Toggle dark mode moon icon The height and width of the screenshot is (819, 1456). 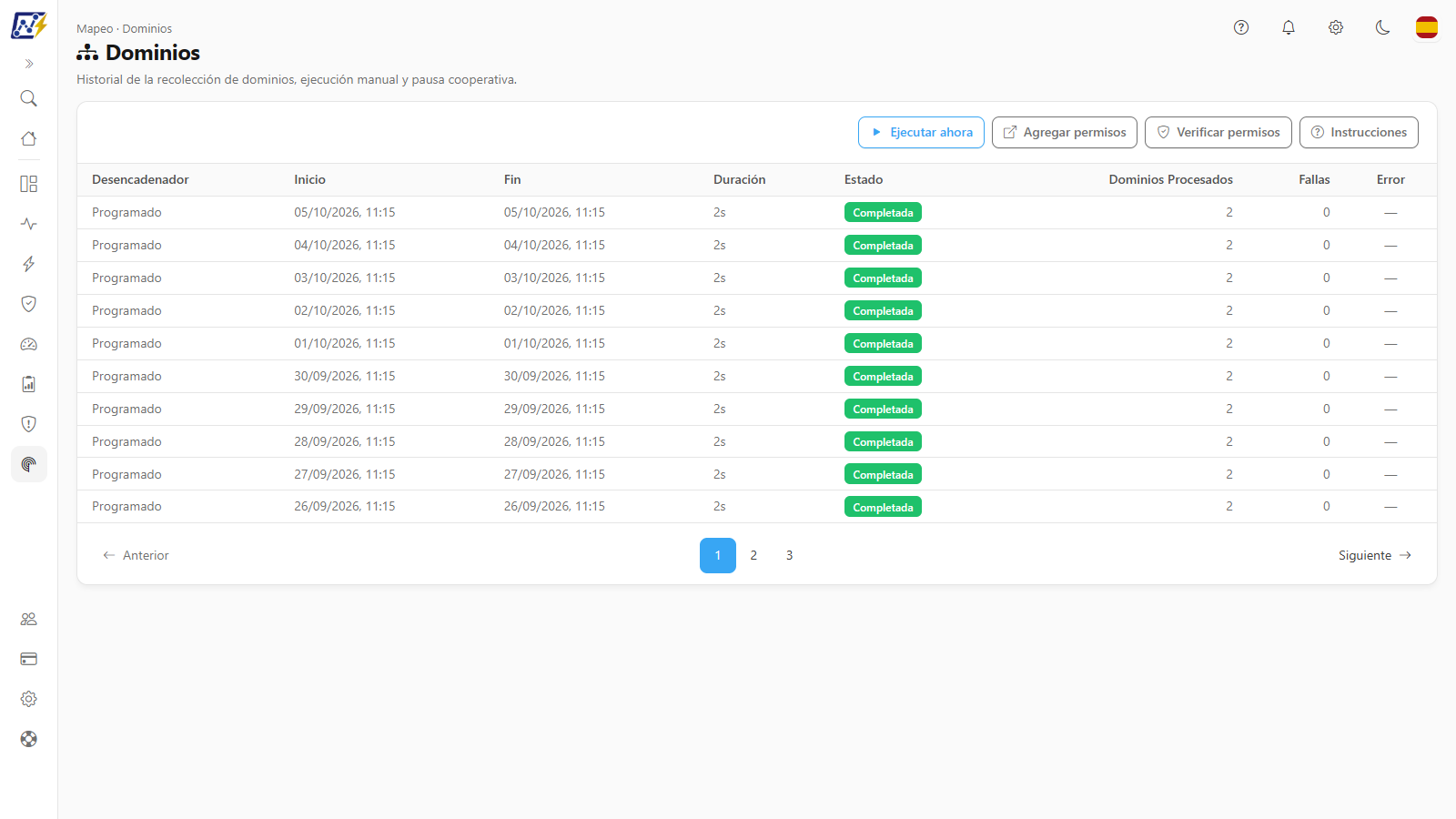1383,27
